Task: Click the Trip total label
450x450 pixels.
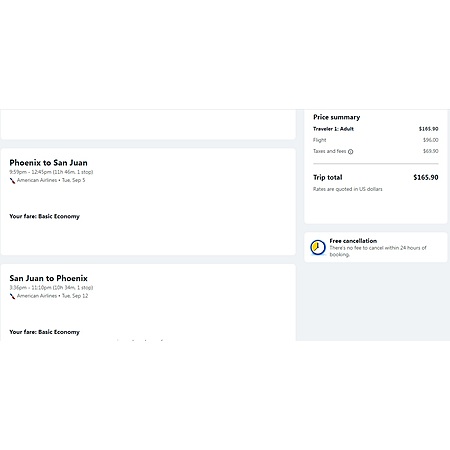Action: click(328, 177)
